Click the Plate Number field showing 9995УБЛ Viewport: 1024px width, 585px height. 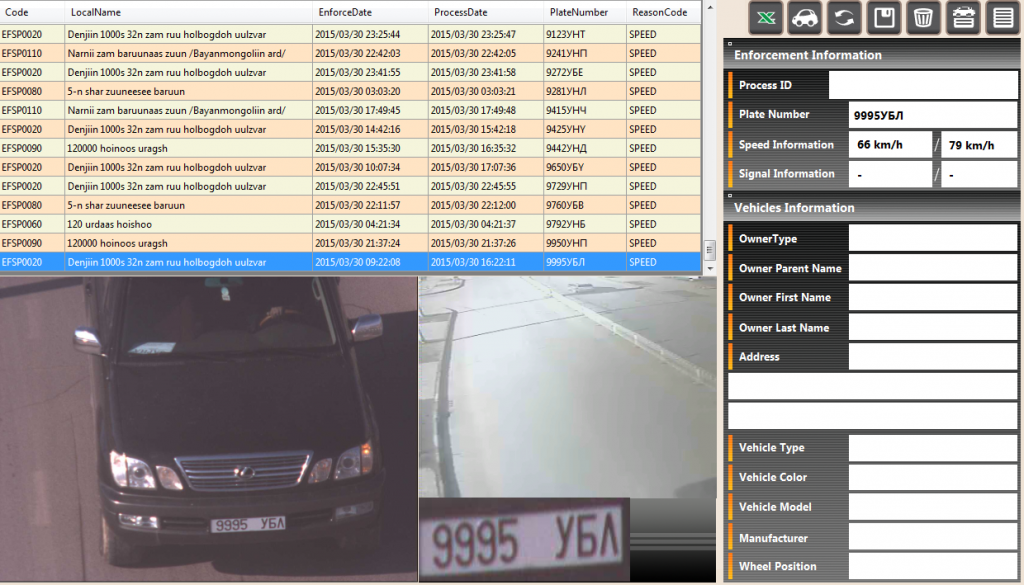click(x=932, y=115)
